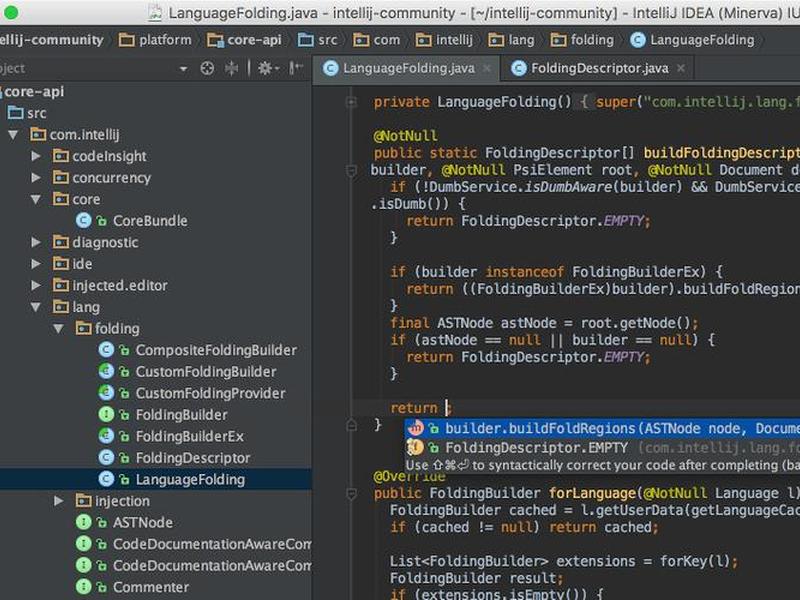Select LanguageFolding in project tree
This screenshot has height=600, width=800.
(x=190, y=480)
